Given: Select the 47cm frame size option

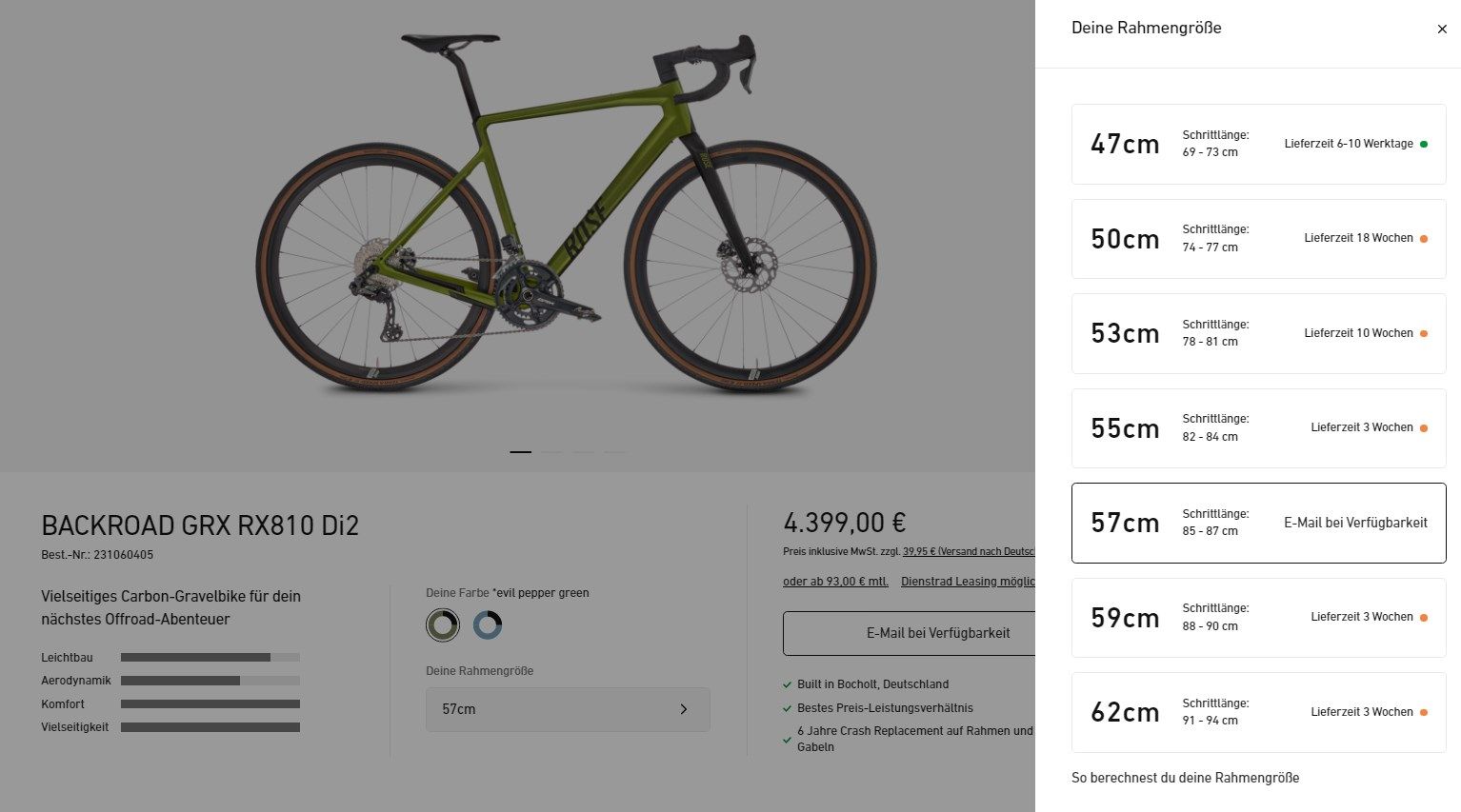Looking at the screenshot, I should [1258, 144].
